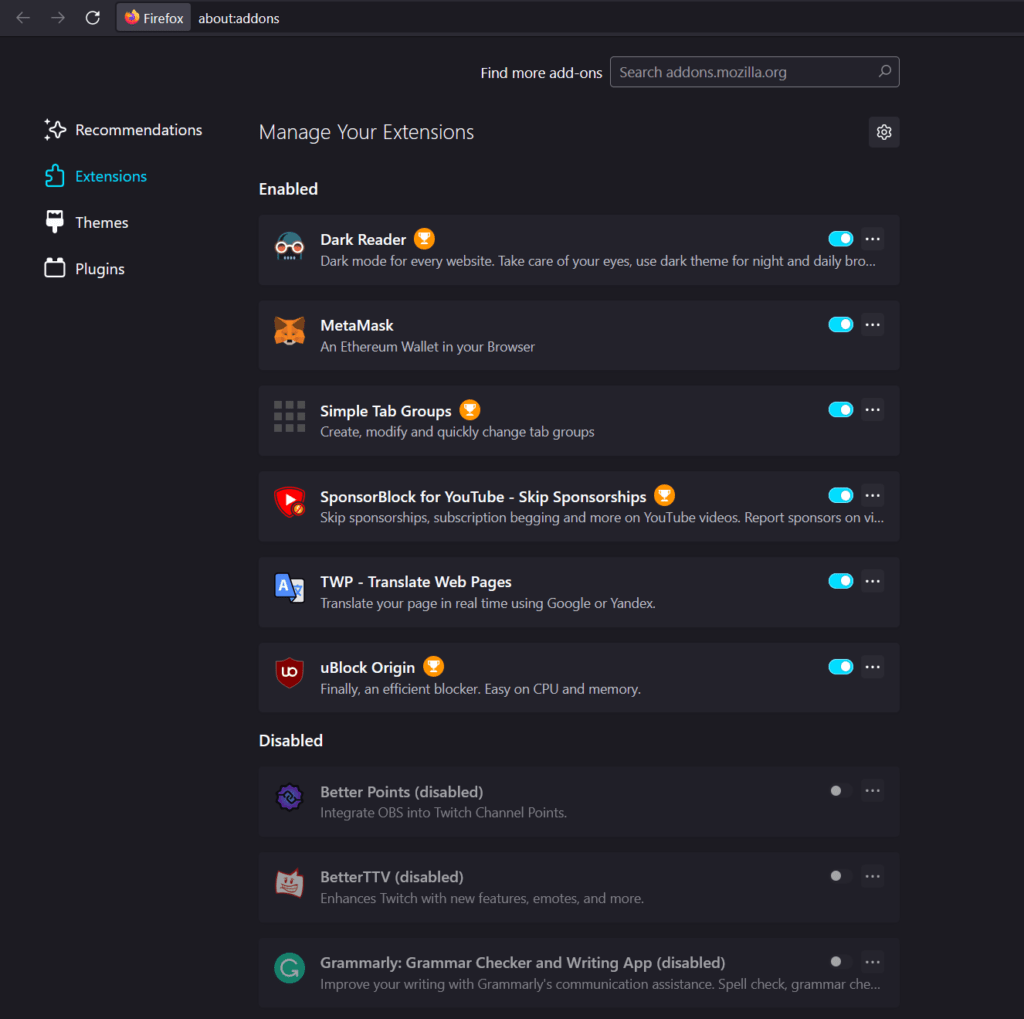This screenshot has width=1024, height=1019.
Task: Go forward with the browser forward arrow
Action: tap(57, 18)
